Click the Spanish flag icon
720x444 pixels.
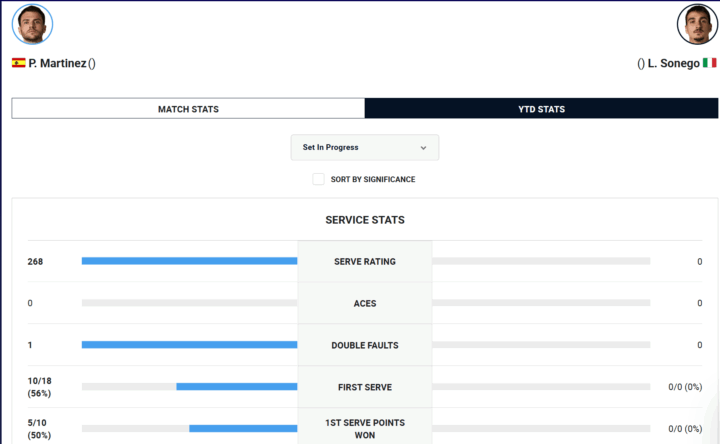19,63
